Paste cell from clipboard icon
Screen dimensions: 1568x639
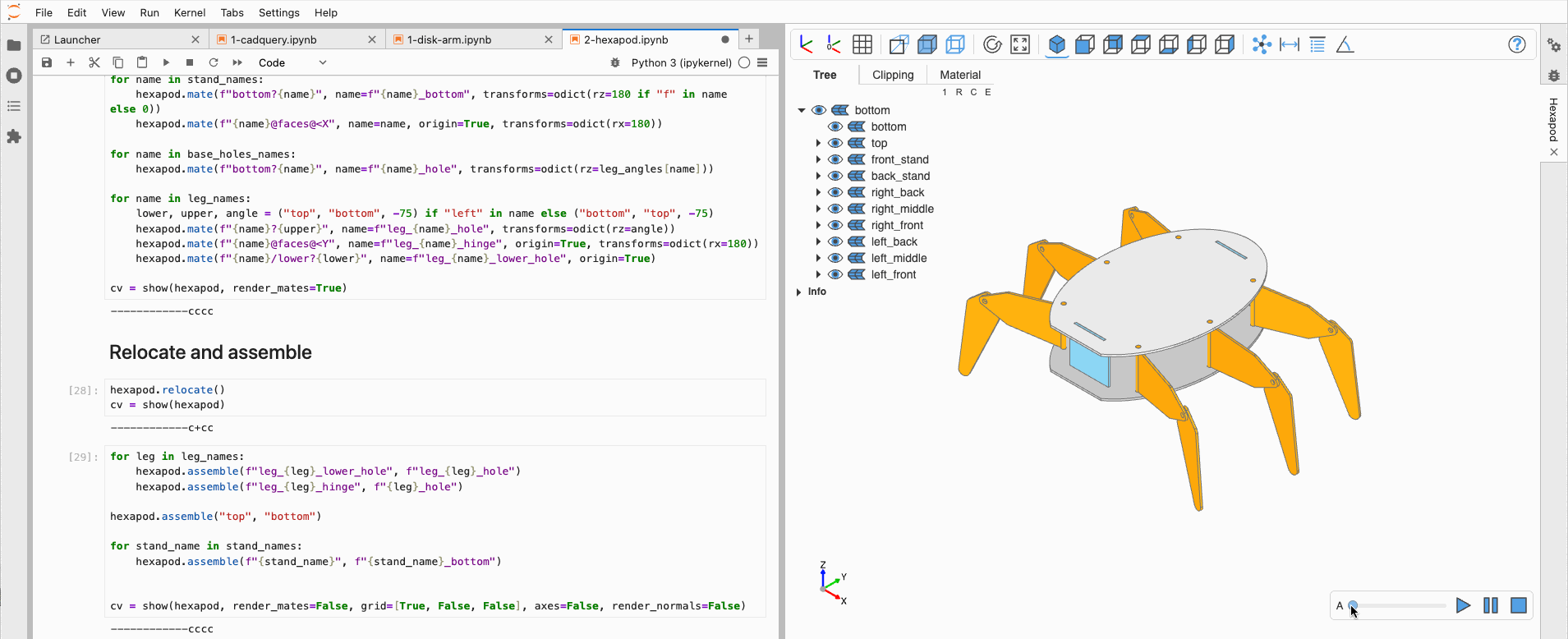[142, 62]
